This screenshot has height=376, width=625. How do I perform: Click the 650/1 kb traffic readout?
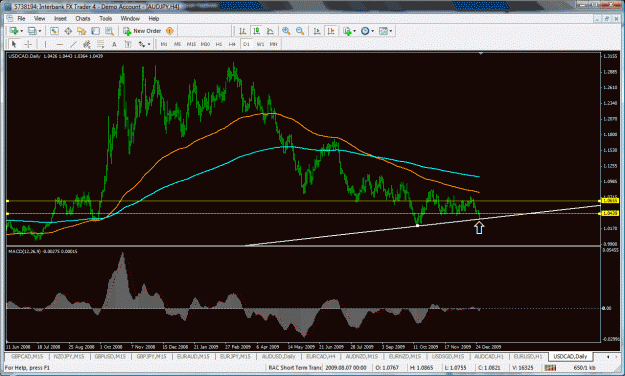tap(584, 368)
